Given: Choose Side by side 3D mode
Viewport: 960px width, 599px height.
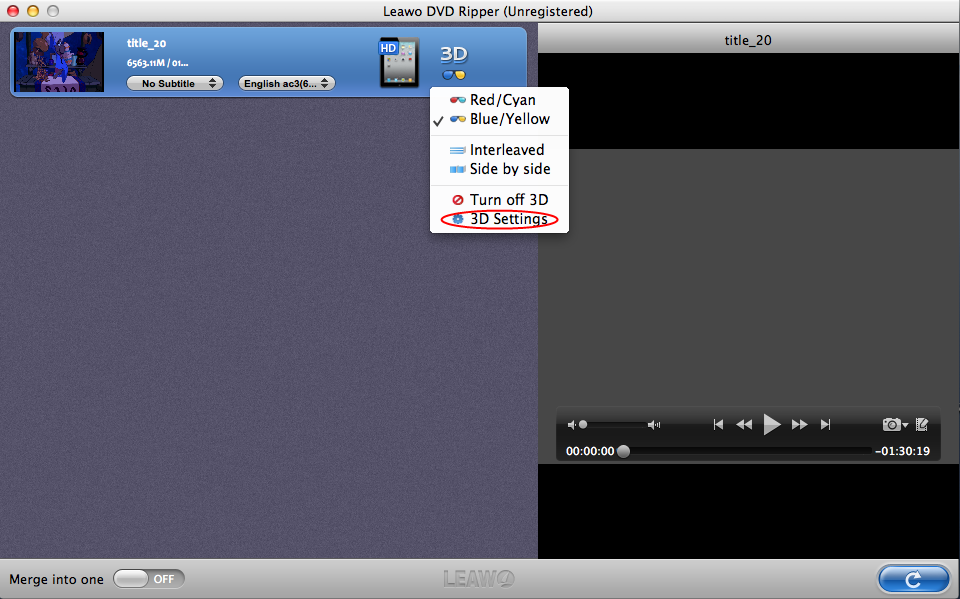Looking at the screenshot, I should pos(500,169).
